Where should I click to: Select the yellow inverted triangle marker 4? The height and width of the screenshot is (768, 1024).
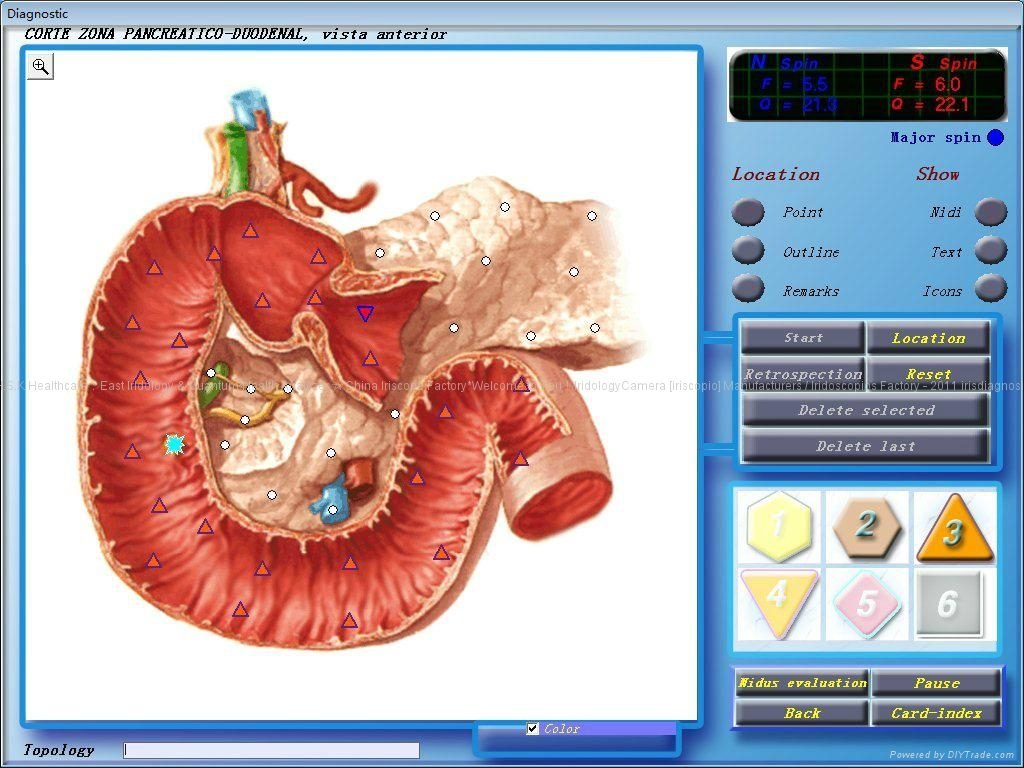pyautogui.click(x=777, y=602)
